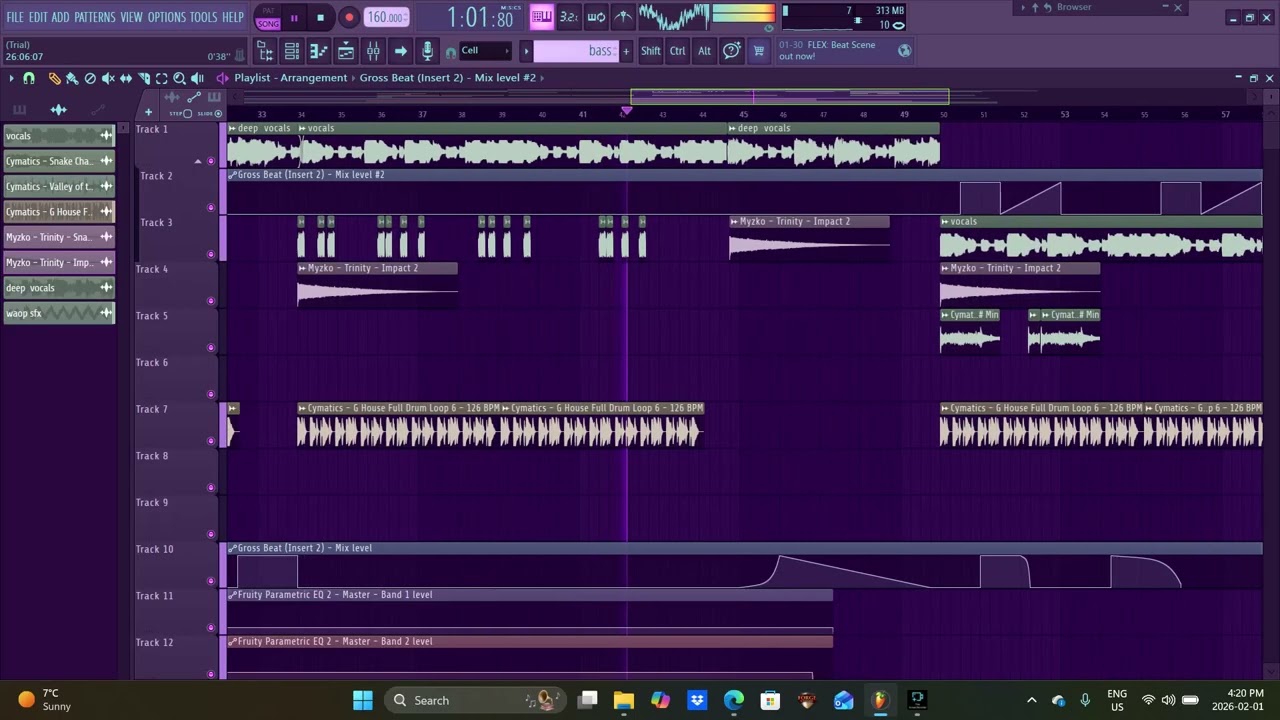Open the Browser panel options arrow
The width and height of the screenshot is (1280, 720).
pos(1023,7)
